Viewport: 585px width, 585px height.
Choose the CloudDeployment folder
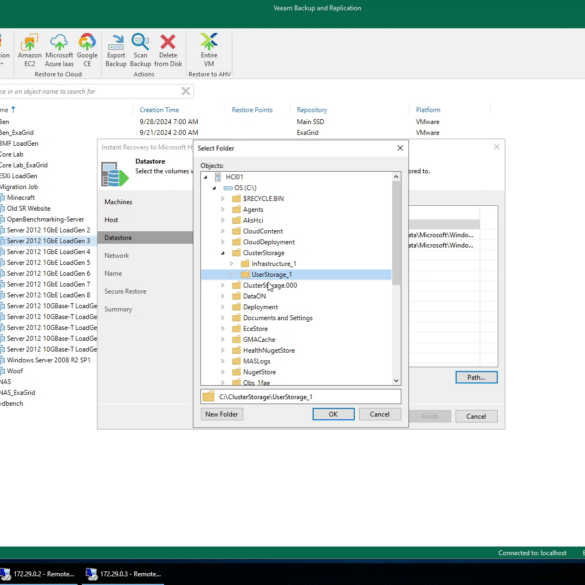coord(269,242)
